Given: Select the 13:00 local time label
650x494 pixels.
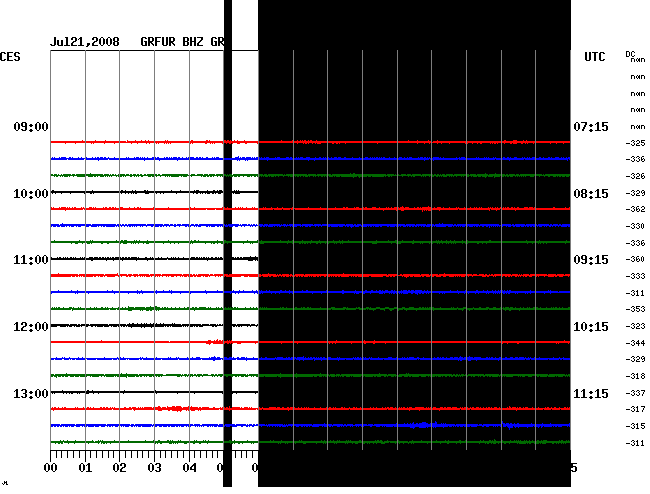Looking at the screenshot, I should [x=31, y=393].
